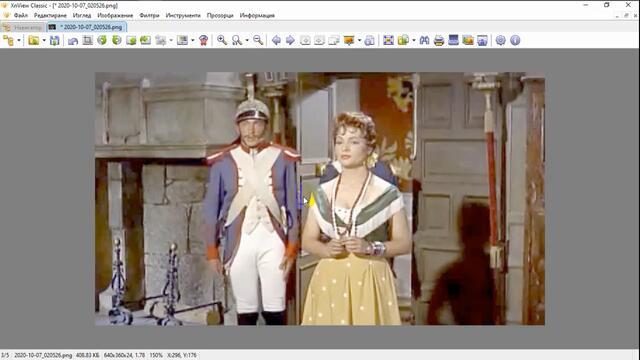Toggle the fullscreen view icon

(388, 40)
